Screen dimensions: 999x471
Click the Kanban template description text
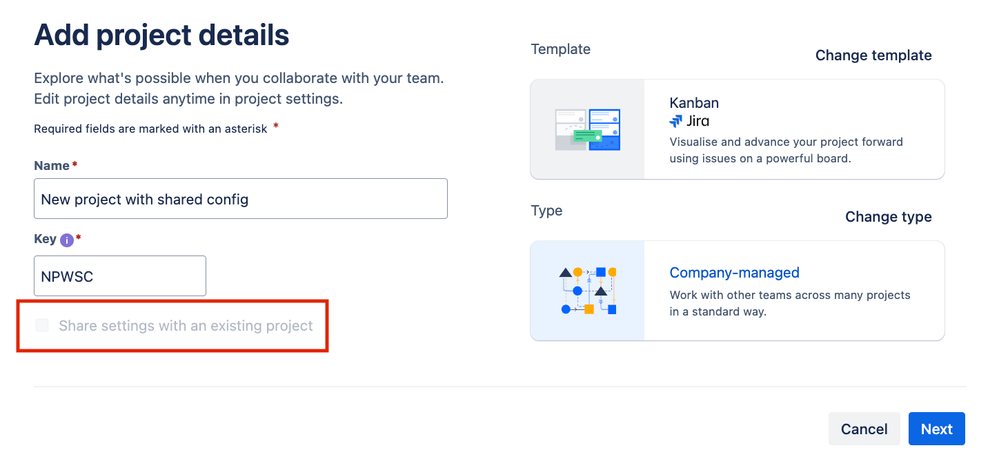tap(786, 150)
